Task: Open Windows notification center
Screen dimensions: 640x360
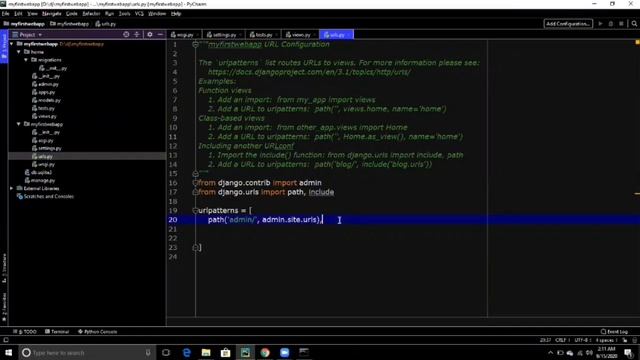Action: tap(629, 352)
